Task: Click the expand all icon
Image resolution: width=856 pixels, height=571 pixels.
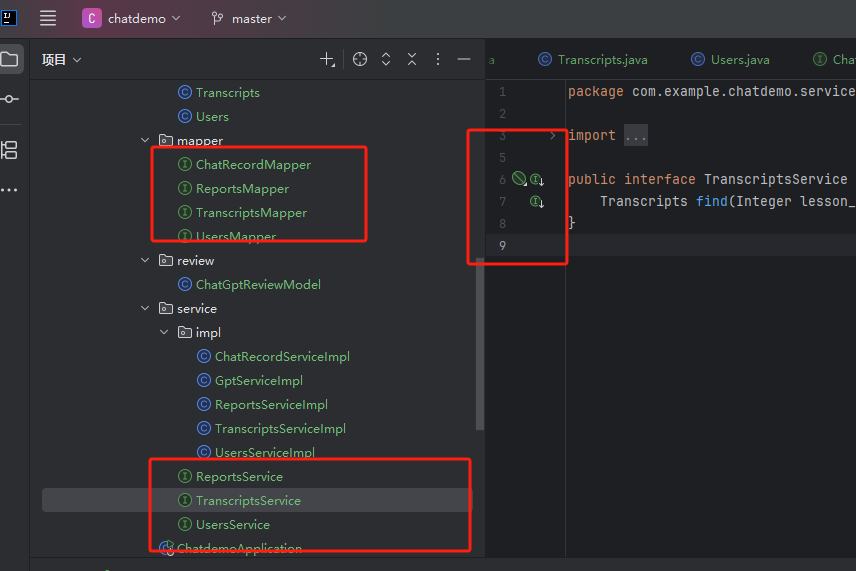Action: tap(386, 59)
